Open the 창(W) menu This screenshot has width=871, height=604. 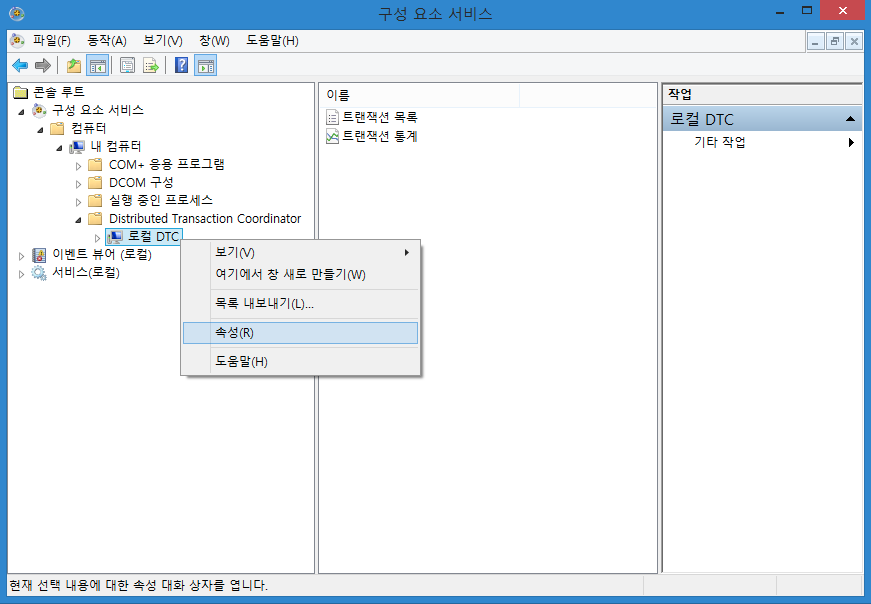click(x=214, y=41)
